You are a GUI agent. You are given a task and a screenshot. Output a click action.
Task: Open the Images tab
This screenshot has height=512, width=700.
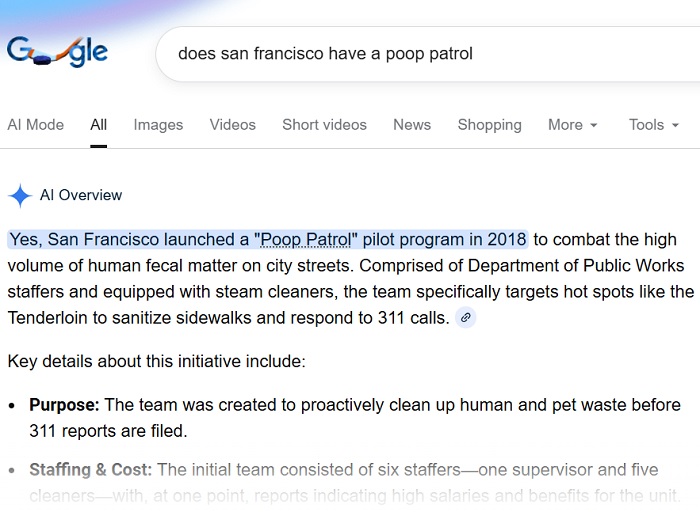pyautogui.click(x=158, y=125)
